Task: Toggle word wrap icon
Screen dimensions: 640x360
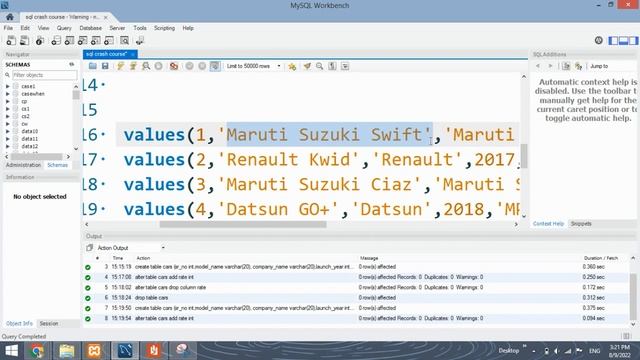Action: tap(345, 66)
